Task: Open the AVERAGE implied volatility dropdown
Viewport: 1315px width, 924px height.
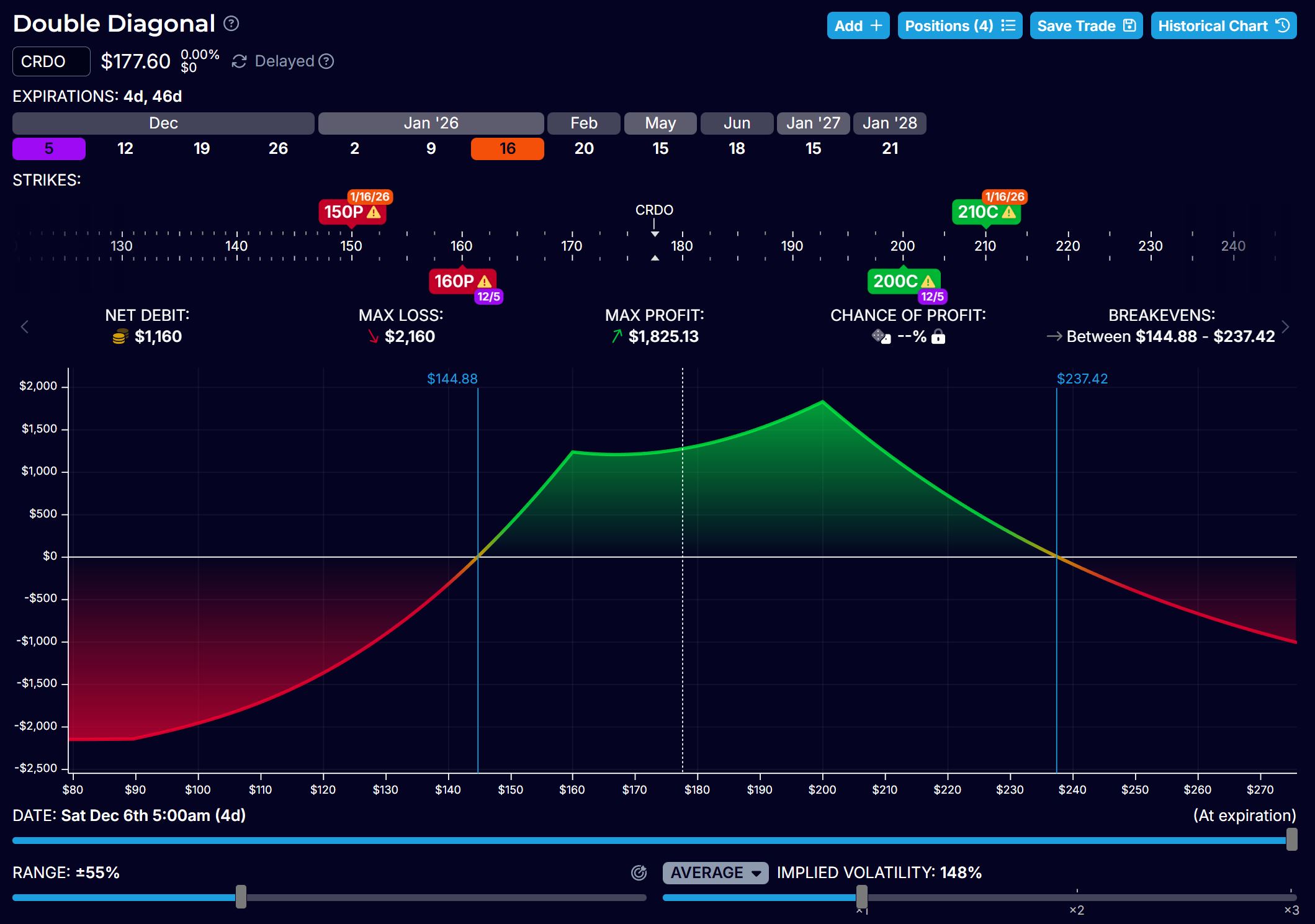Action: pos(716,873)
